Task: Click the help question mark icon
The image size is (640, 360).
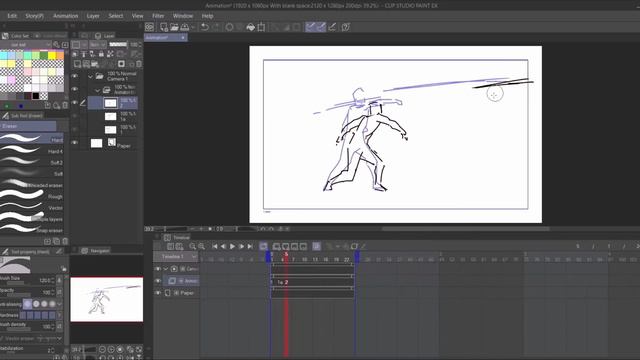Action: tap(345, 27)
